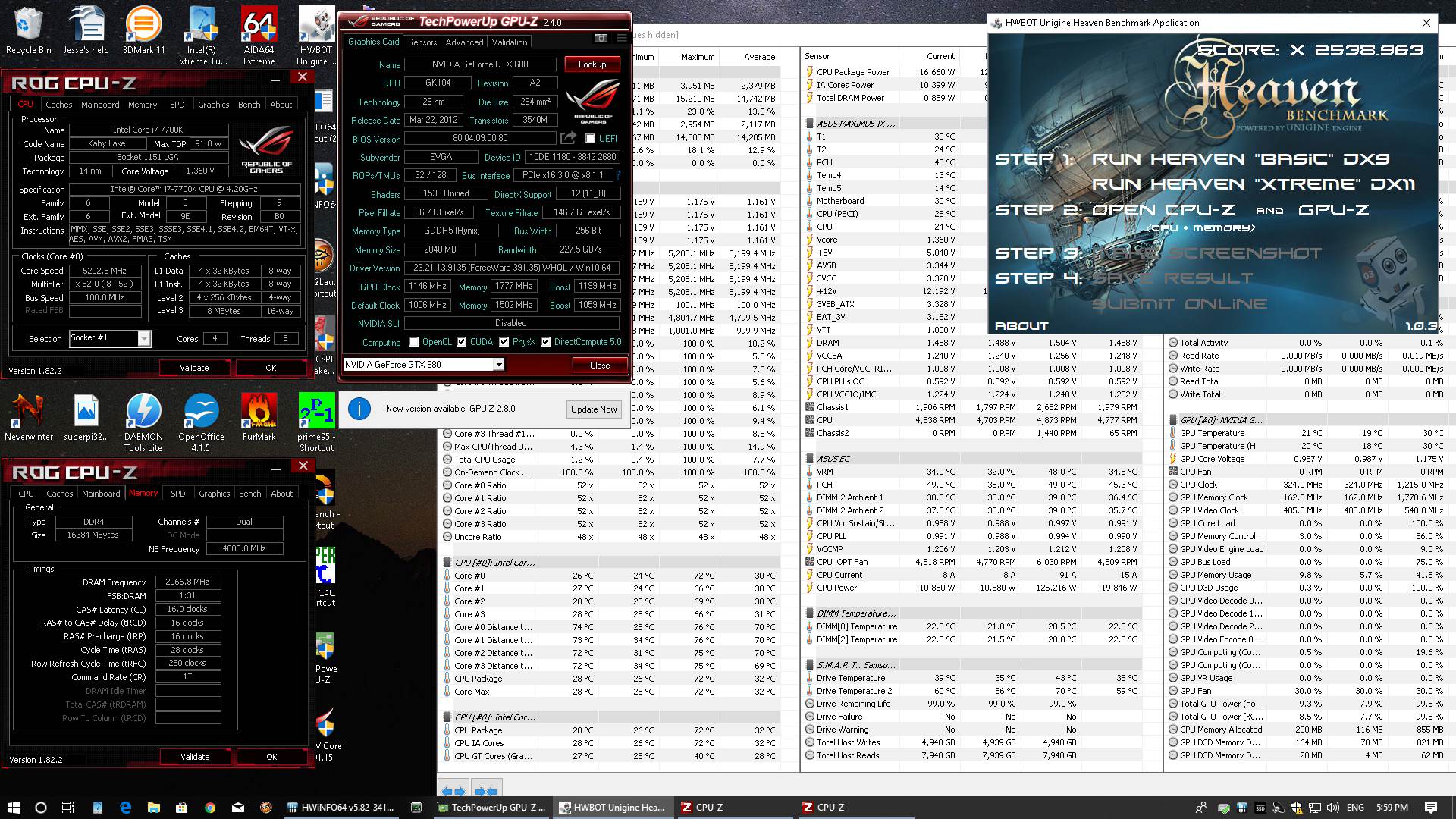This screenshot has height=819, width=1456.
Task: Open Google Chrome from the taskbar
Action: 209,808
